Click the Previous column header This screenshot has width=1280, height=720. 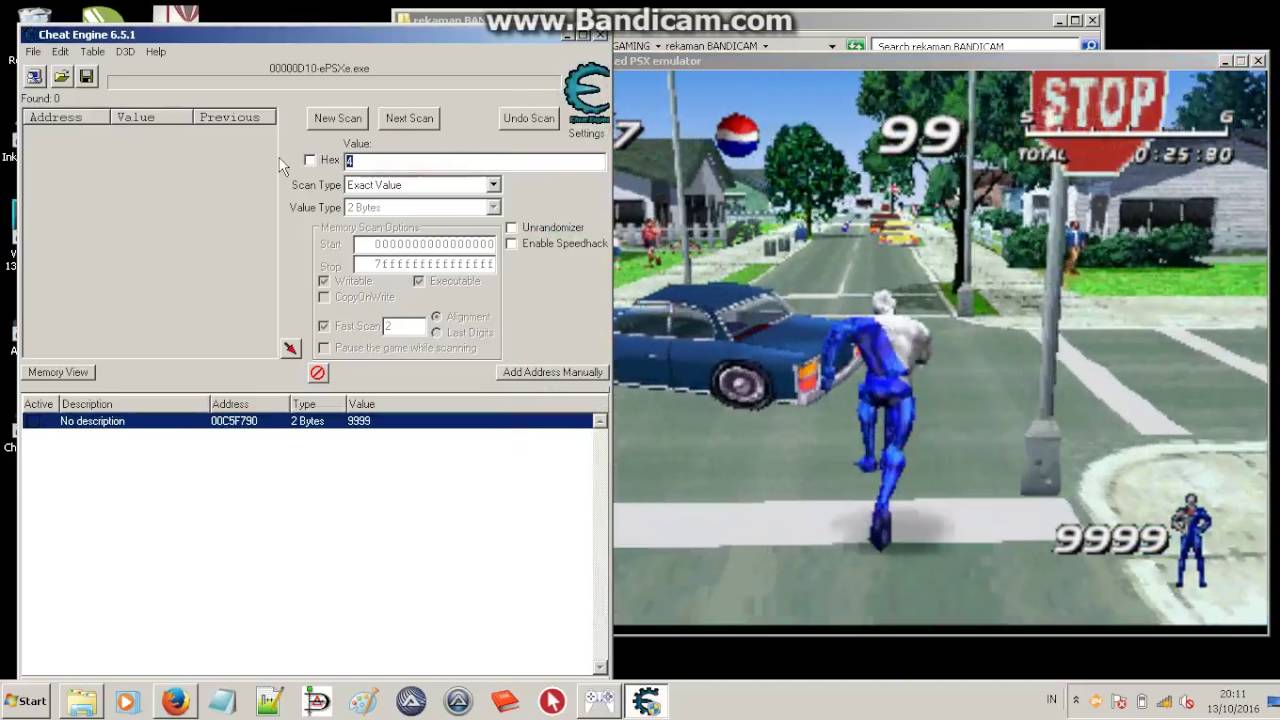(233, 117)
